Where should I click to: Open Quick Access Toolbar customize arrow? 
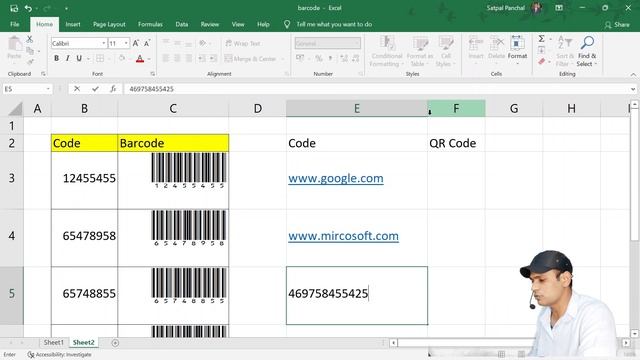point(66,8)
